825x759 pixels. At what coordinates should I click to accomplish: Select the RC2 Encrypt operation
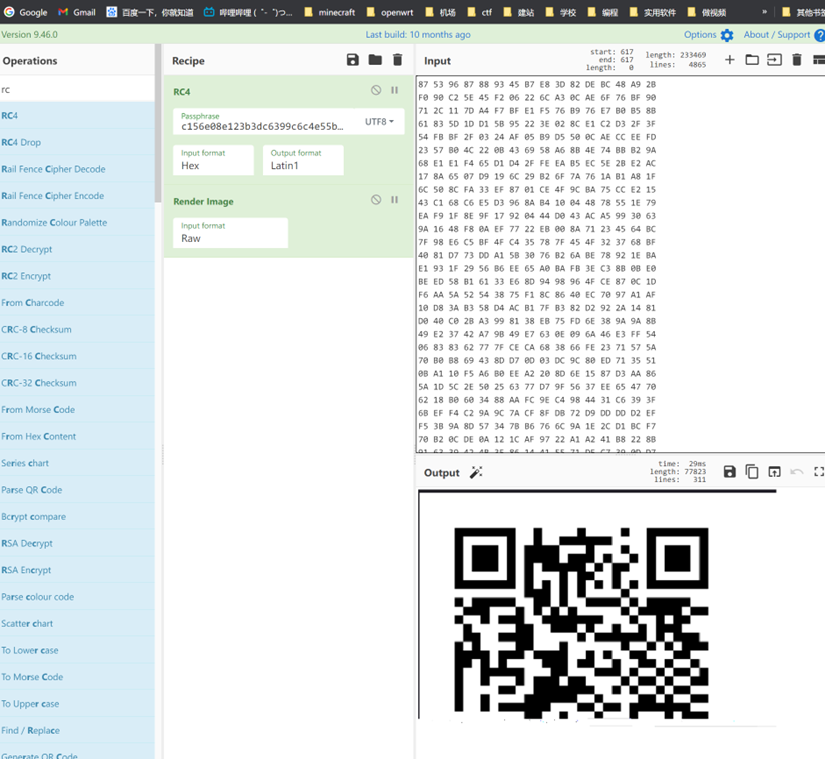point(77,276)
